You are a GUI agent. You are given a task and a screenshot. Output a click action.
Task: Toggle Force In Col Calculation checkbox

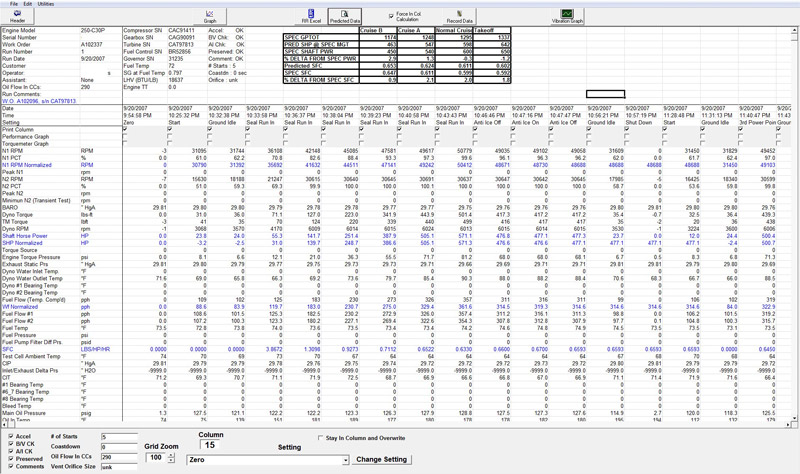pos(391,16)
